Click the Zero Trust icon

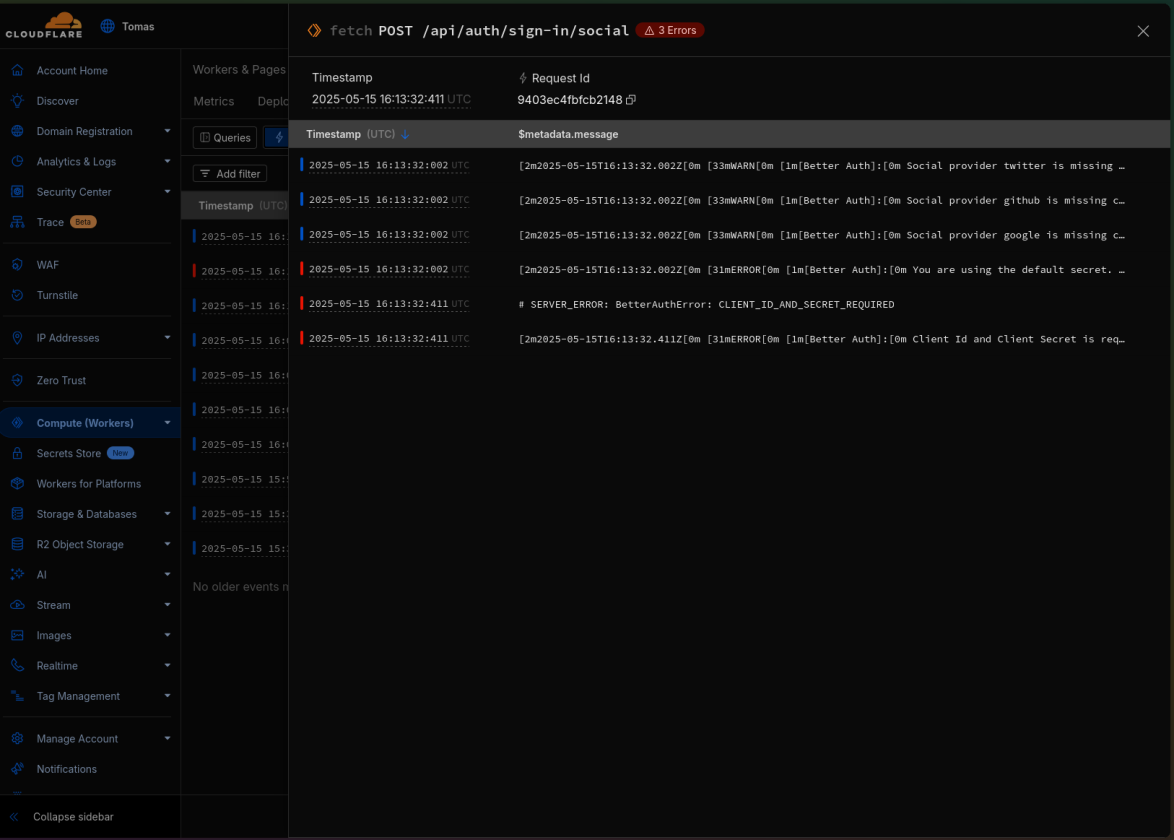click(17, 380)
